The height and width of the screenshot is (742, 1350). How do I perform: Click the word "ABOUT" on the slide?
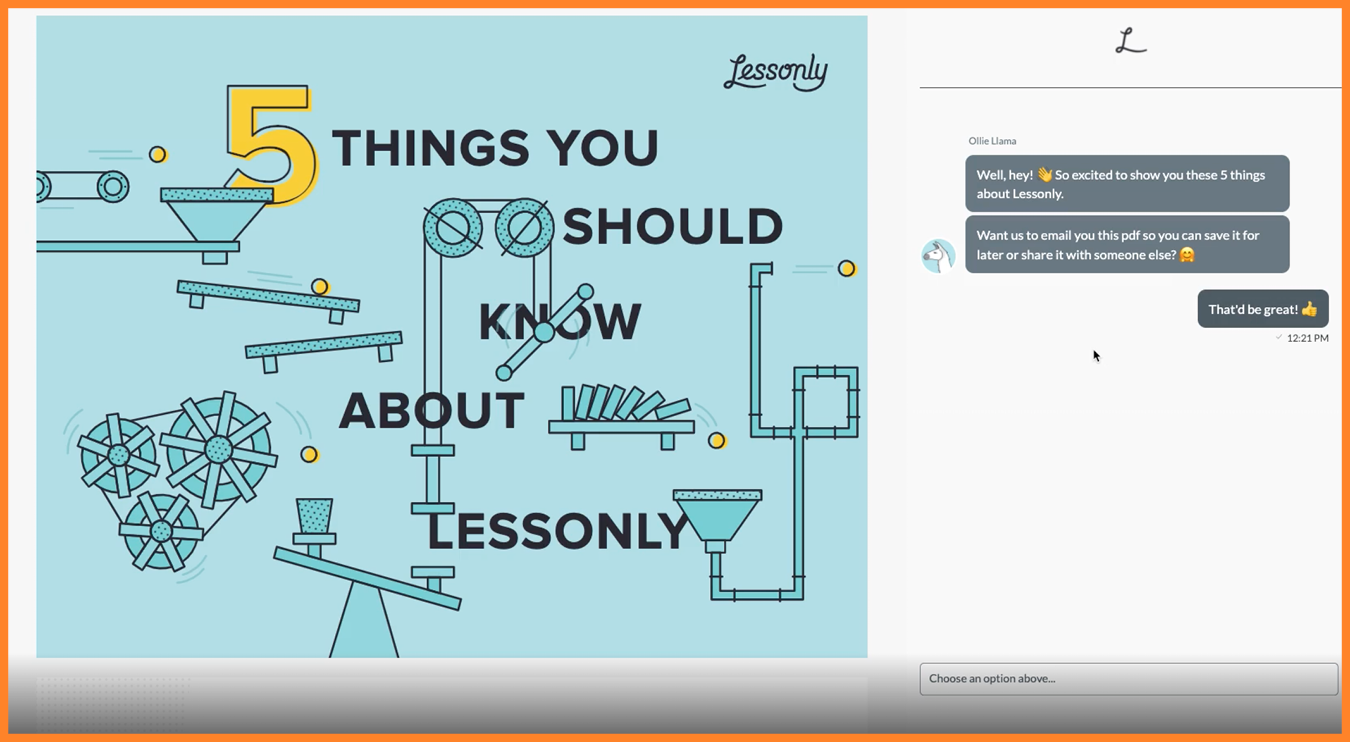432,411
